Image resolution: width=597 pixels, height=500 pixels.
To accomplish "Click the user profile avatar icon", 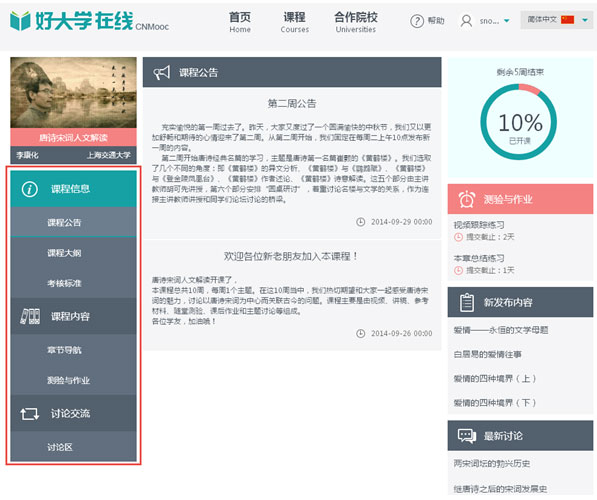I will coord(466,21).
